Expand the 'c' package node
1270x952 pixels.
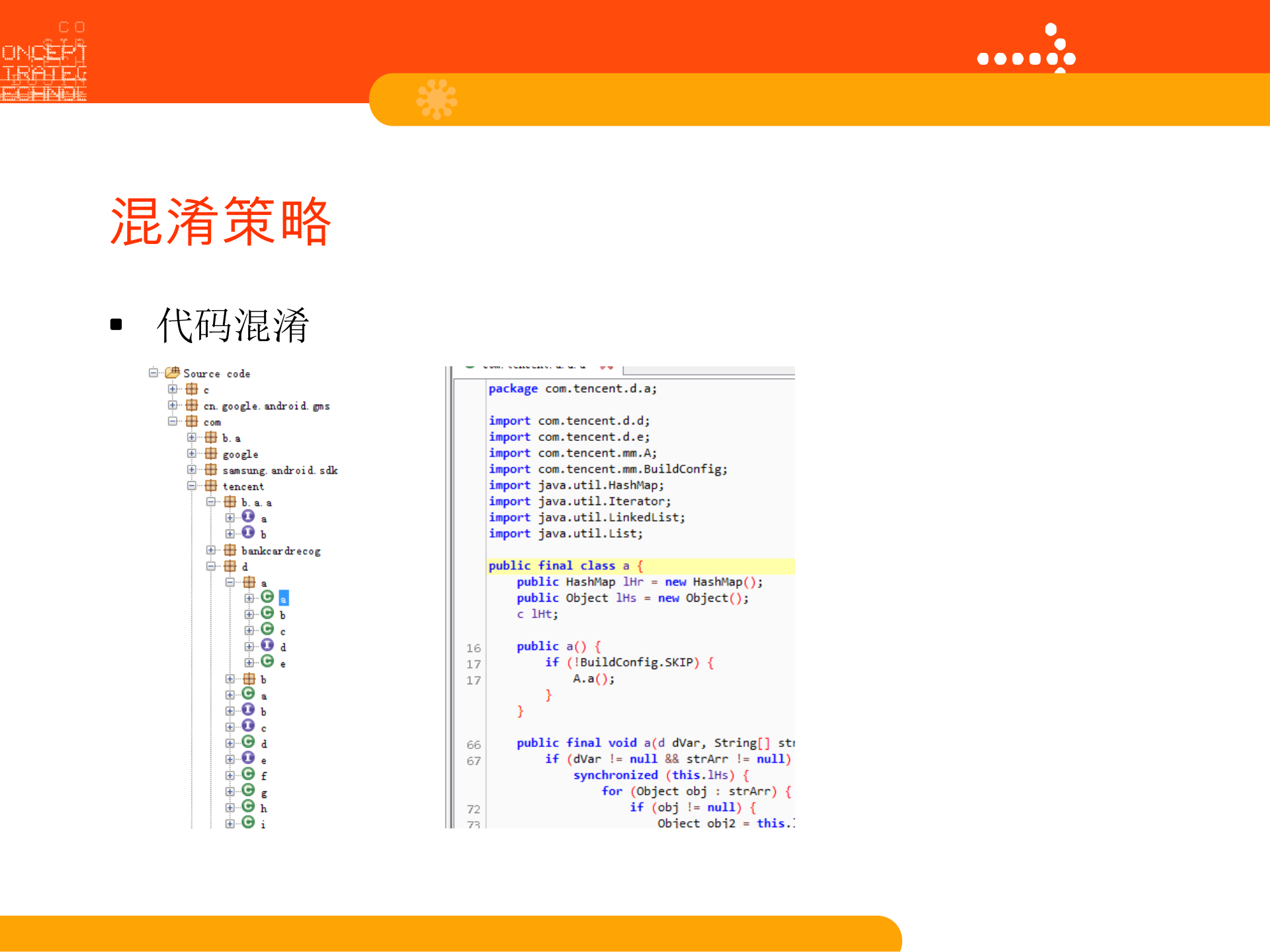(172, 388)
